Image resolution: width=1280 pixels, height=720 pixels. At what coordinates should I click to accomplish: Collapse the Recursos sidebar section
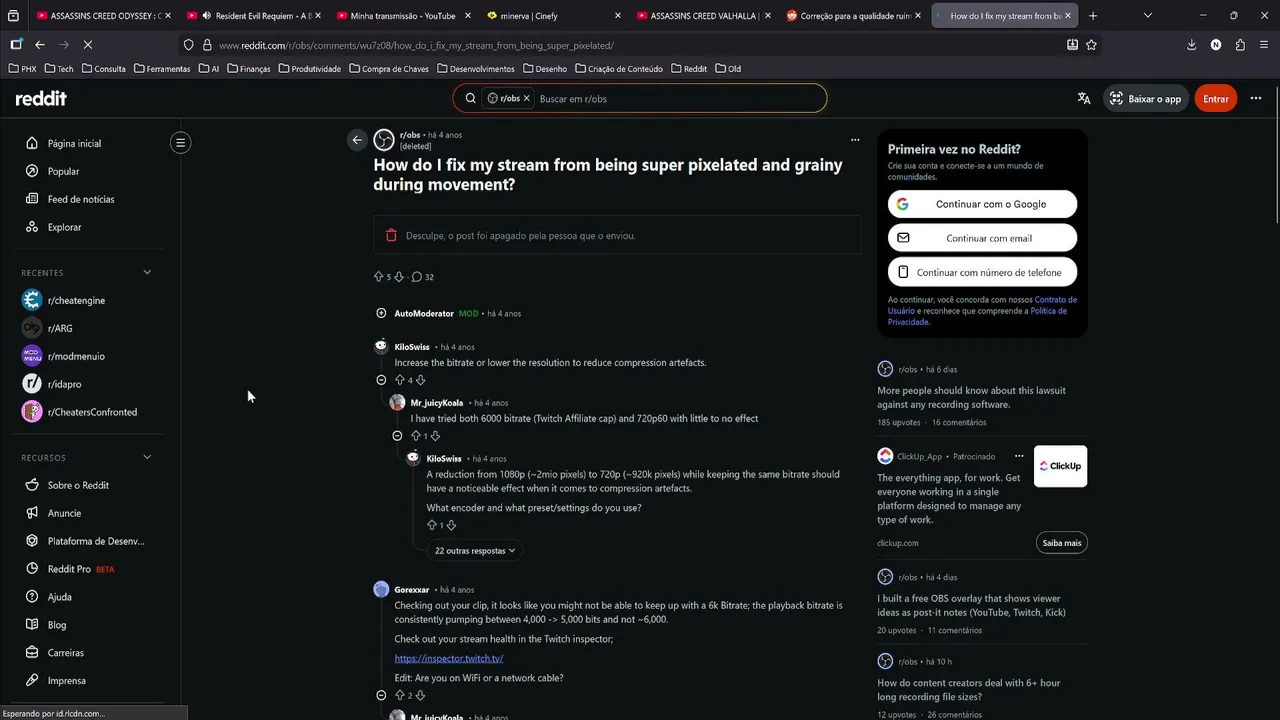[147, 457]
